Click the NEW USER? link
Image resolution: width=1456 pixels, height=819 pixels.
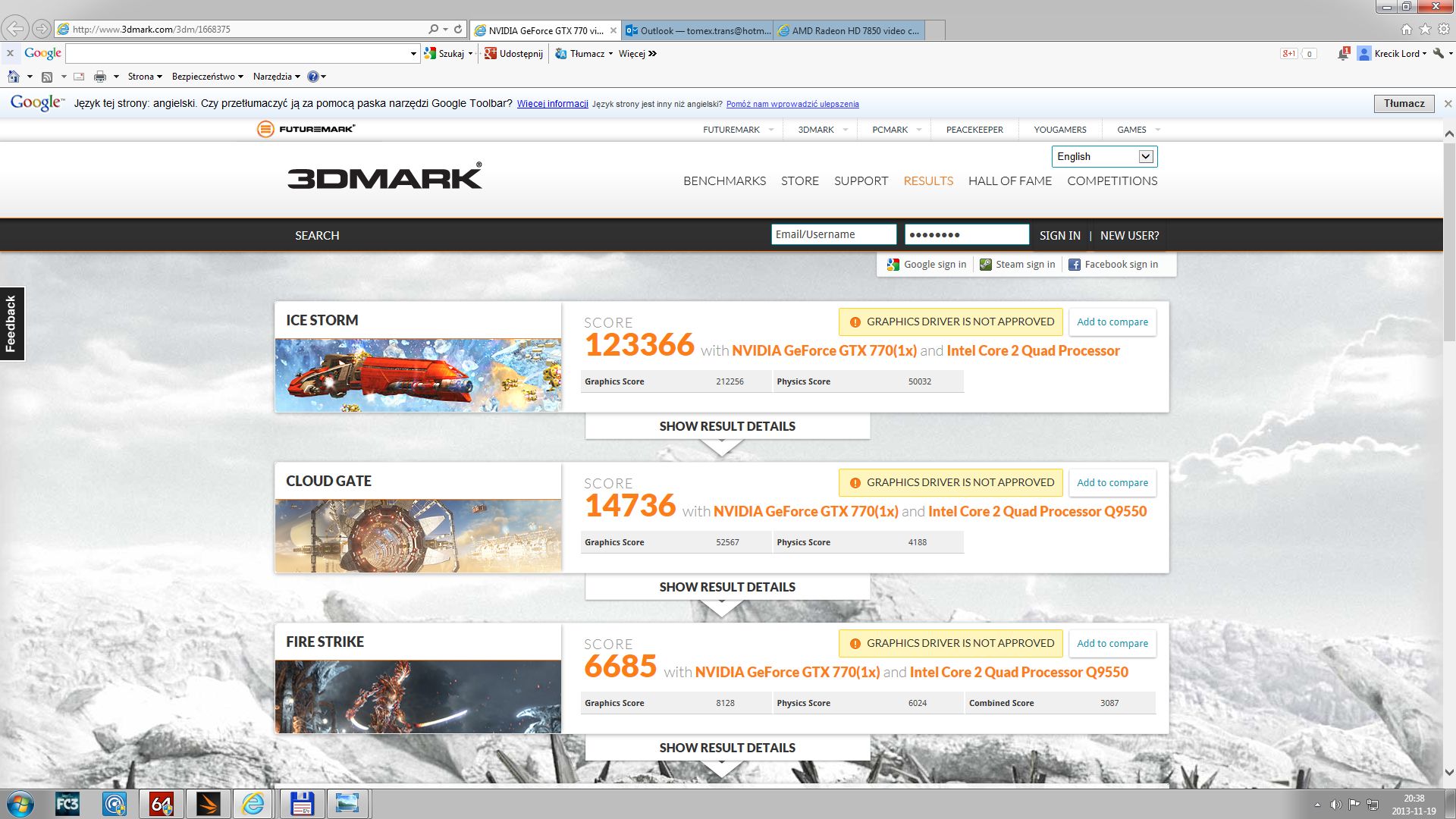click(x=1129, y=236)
